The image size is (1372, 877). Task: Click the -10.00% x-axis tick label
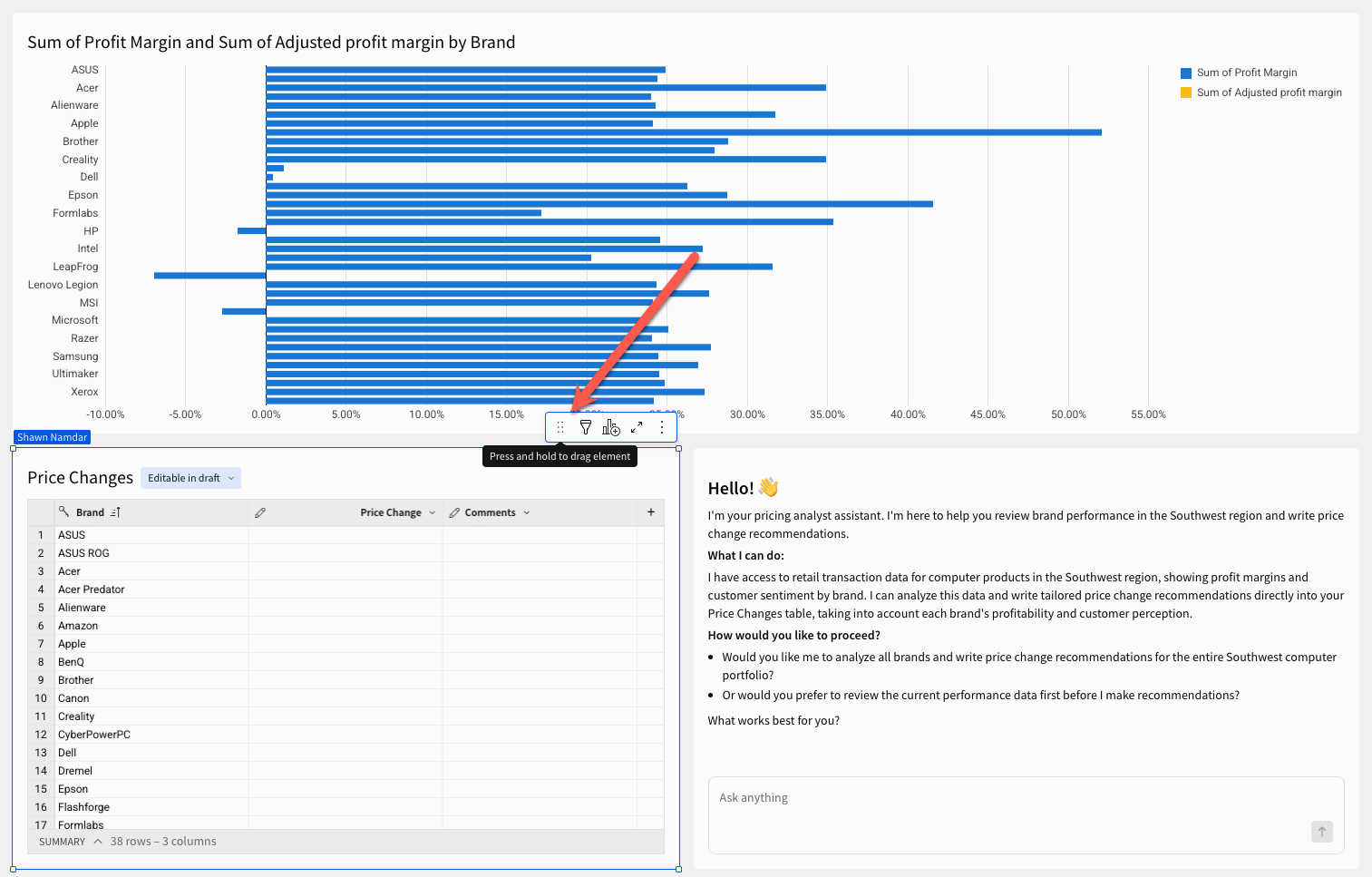pyautogui.click(x=105, y=414)
